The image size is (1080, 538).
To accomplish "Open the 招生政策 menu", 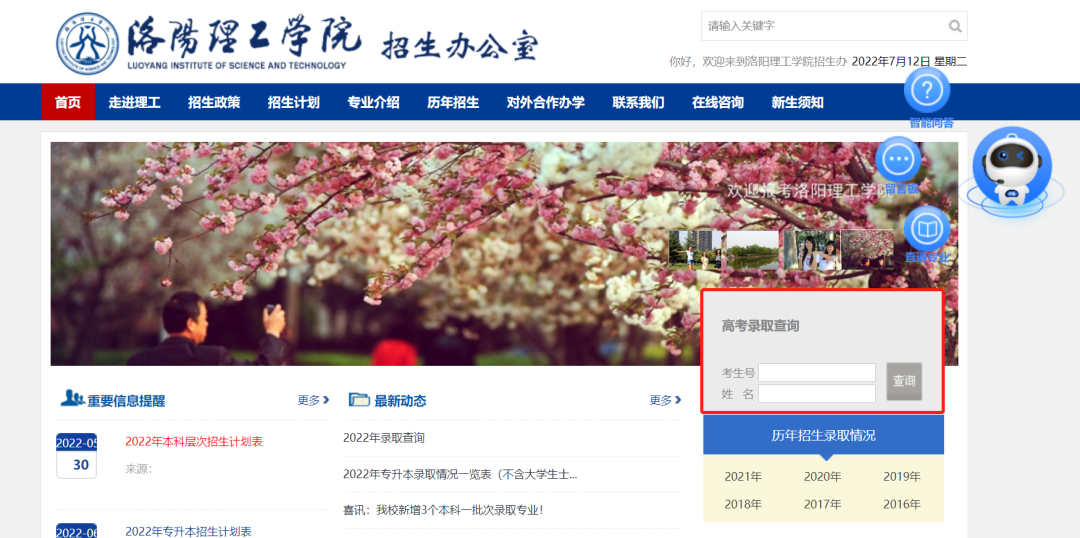I will (x=214, y=103).
